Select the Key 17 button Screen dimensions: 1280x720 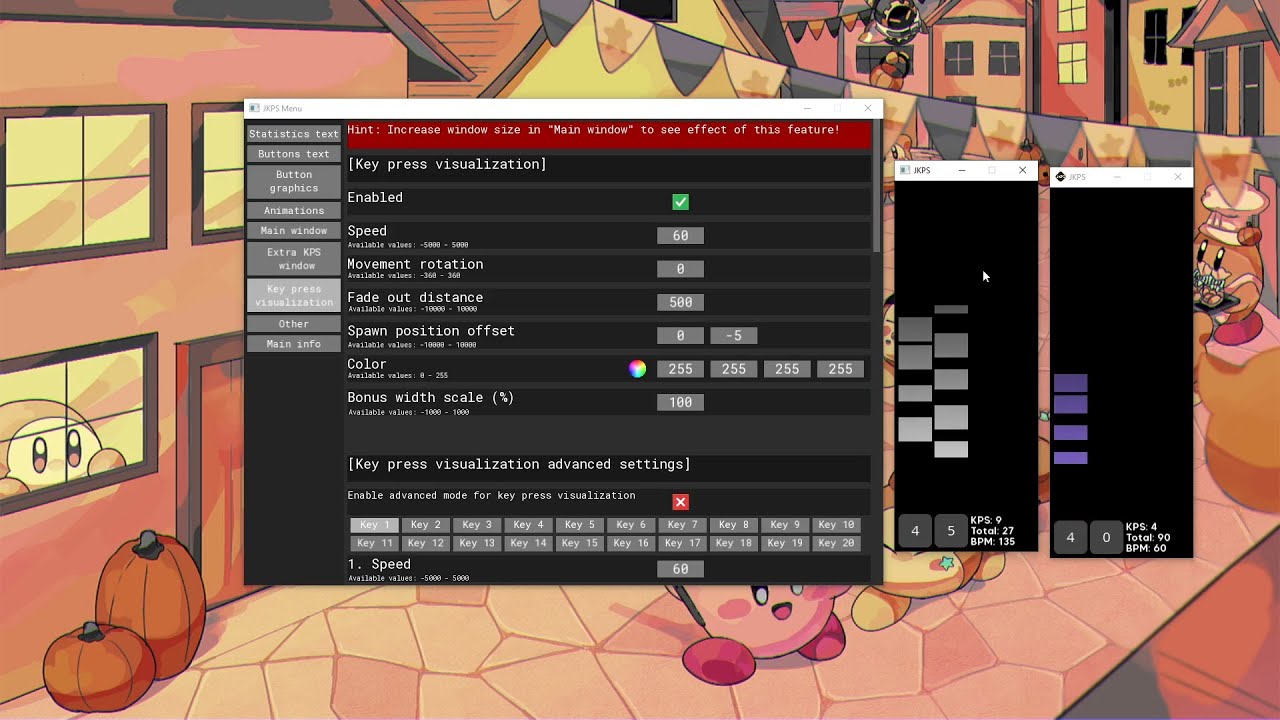pos(682,543)
